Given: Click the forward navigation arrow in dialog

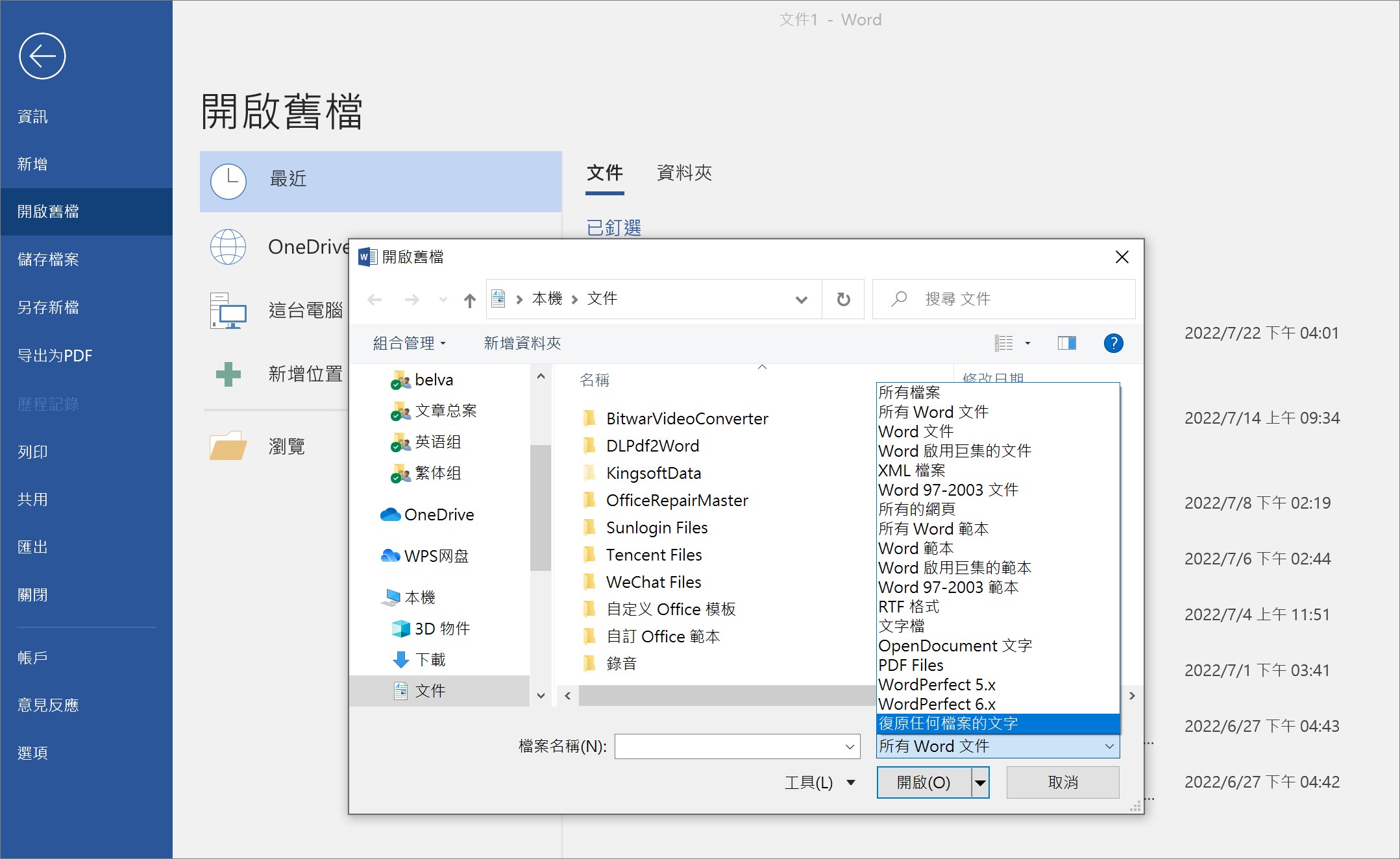Looking at the screenshot, I should pos(411,300).
